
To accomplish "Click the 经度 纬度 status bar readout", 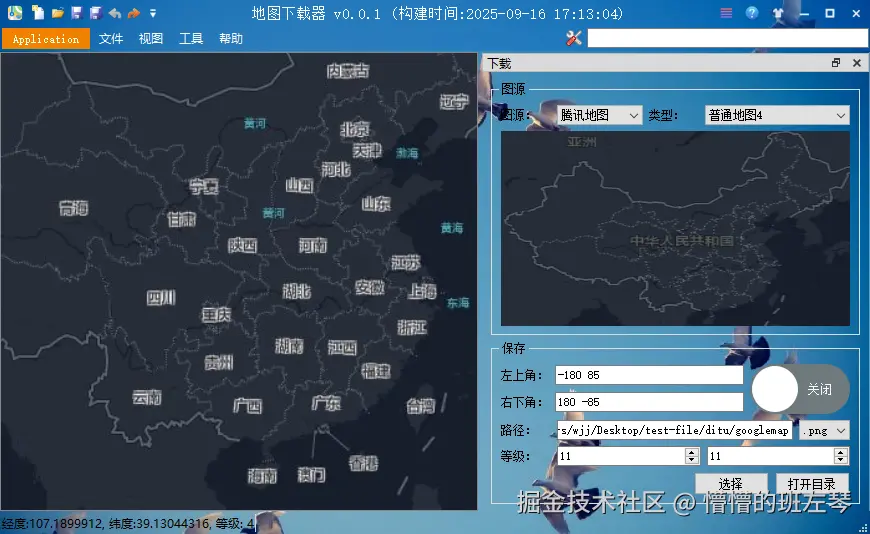I will 128,523.
